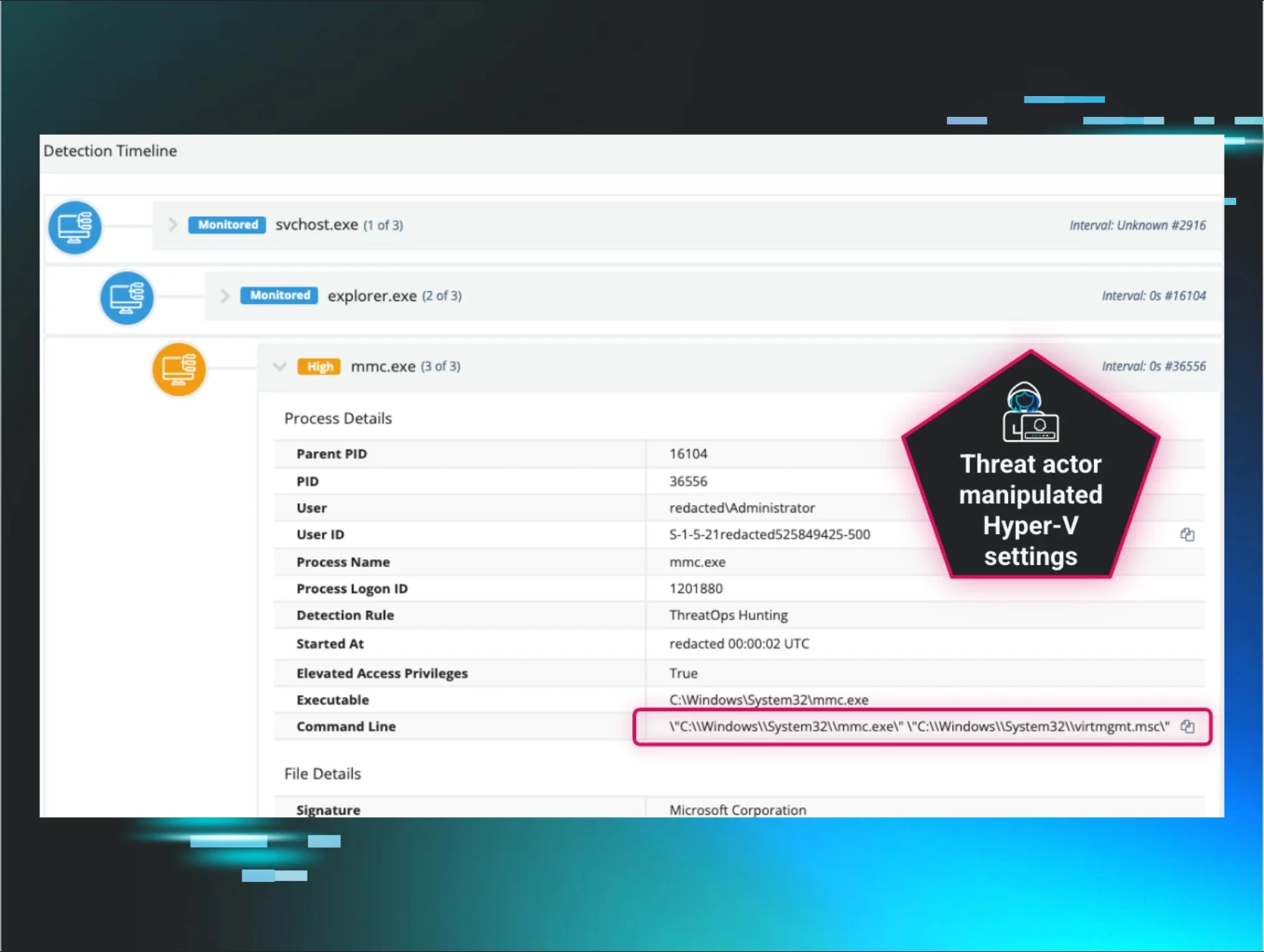Copy the Command Line value
Image resolution: width=1264 pixels, height=952 pixels.
click(1187, 726)
